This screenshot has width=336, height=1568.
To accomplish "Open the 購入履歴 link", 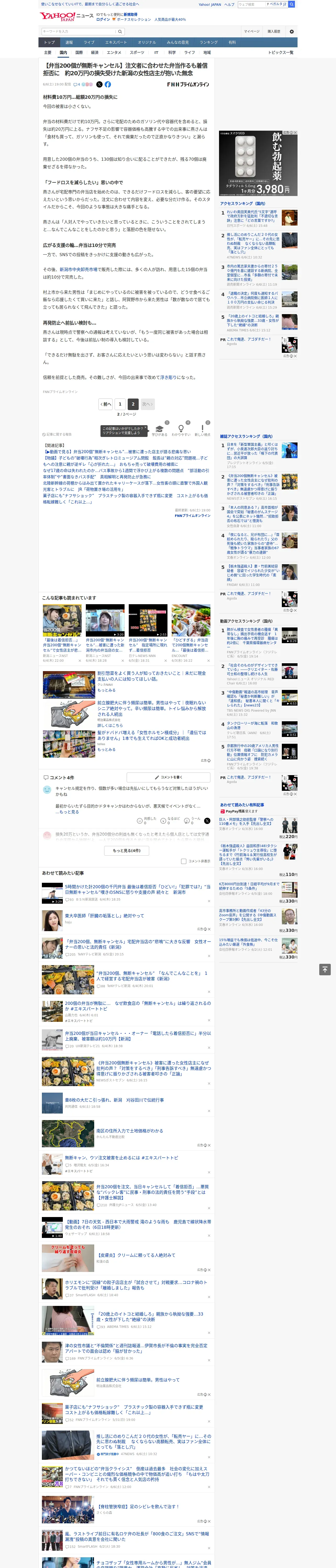I will pyautogui.click(x=274, y=31).
